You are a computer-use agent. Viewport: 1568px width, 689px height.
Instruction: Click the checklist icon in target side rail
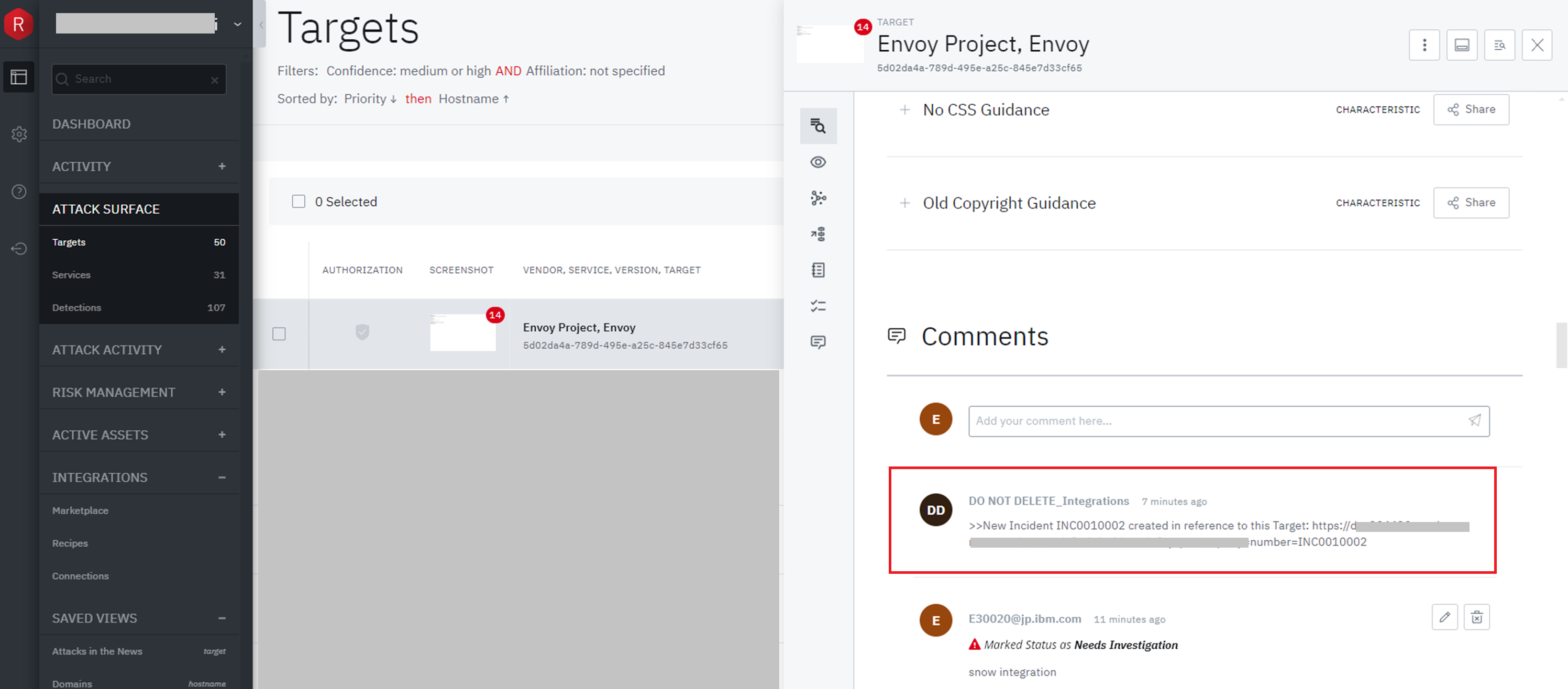(x=818, y=306)
